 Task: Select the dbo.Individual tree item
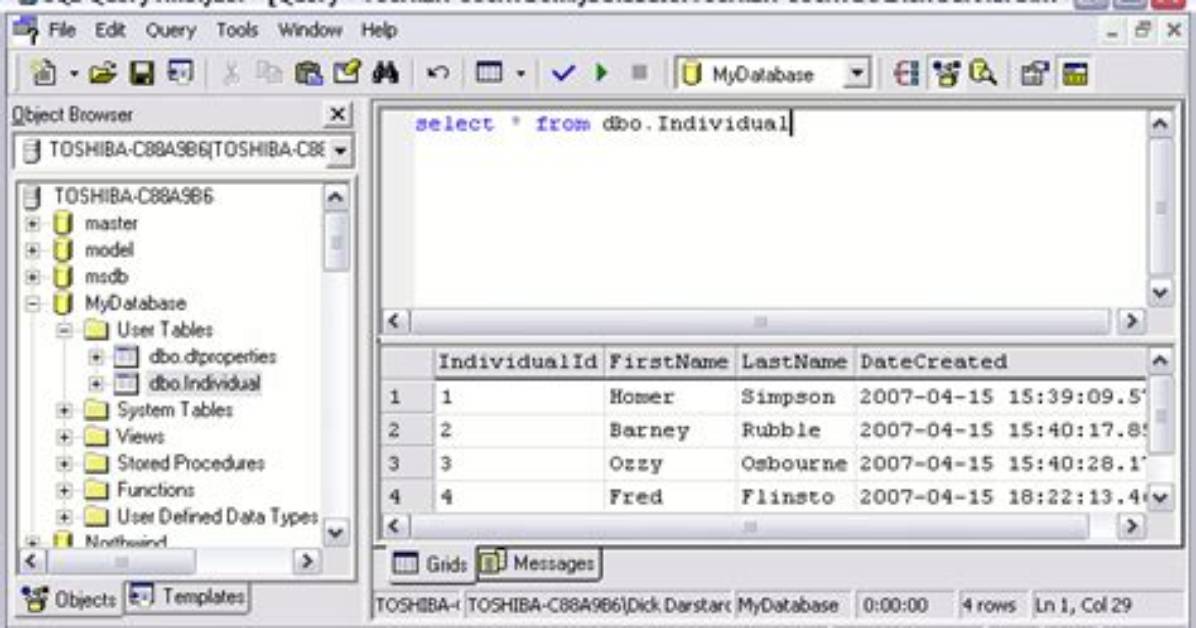pos(204,383)
